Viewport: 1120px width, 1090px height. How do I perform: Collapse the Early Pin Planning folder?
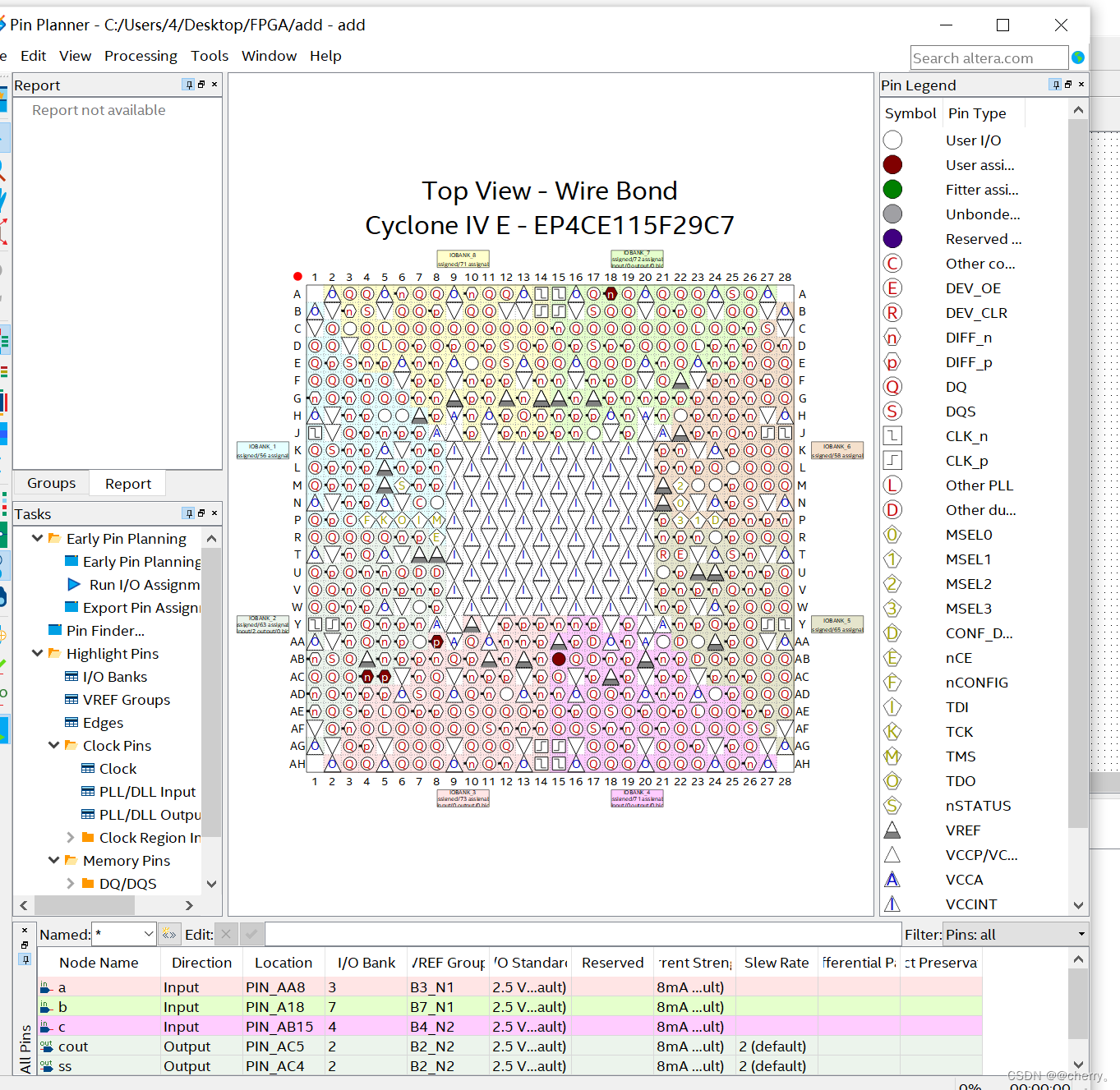pos(37,538)
